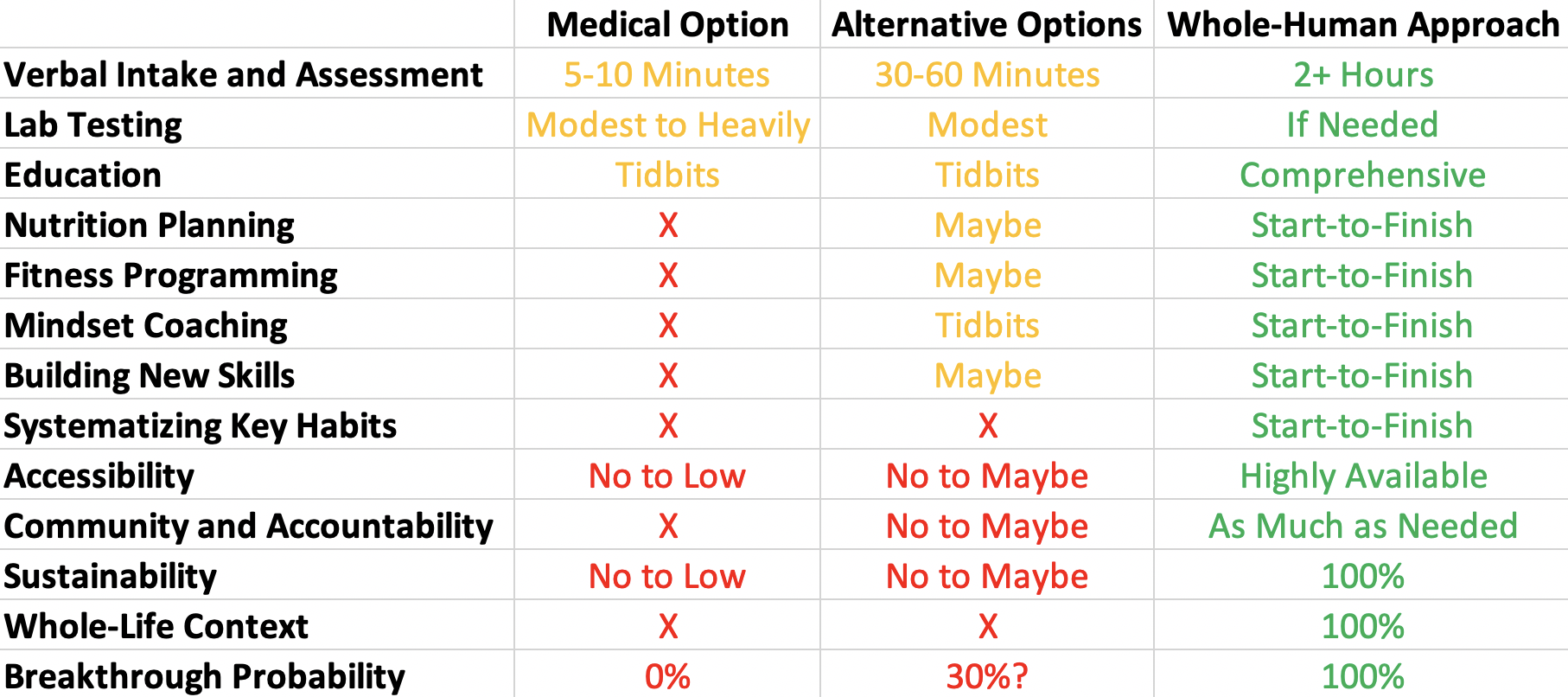Select the "Nutrition Planning" row label
Screen dimensions: 1568x697
point(150,225)
